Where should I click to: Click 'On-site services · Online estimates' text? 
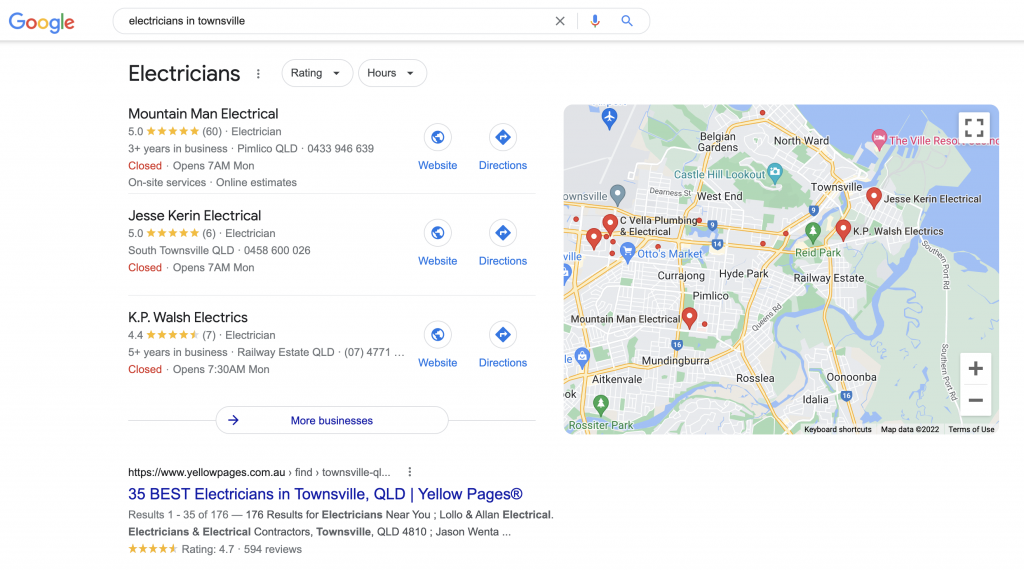coord(212,182)
